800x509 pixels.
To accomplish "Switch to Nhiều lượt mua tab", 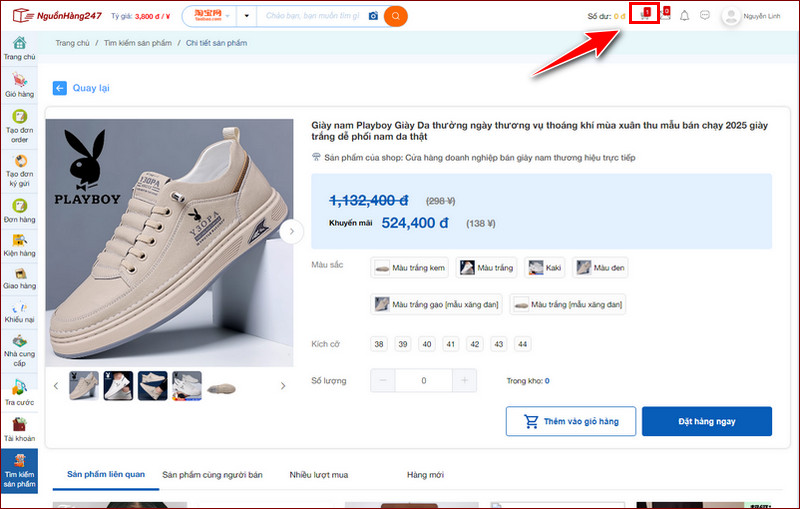I will point(320,475).
